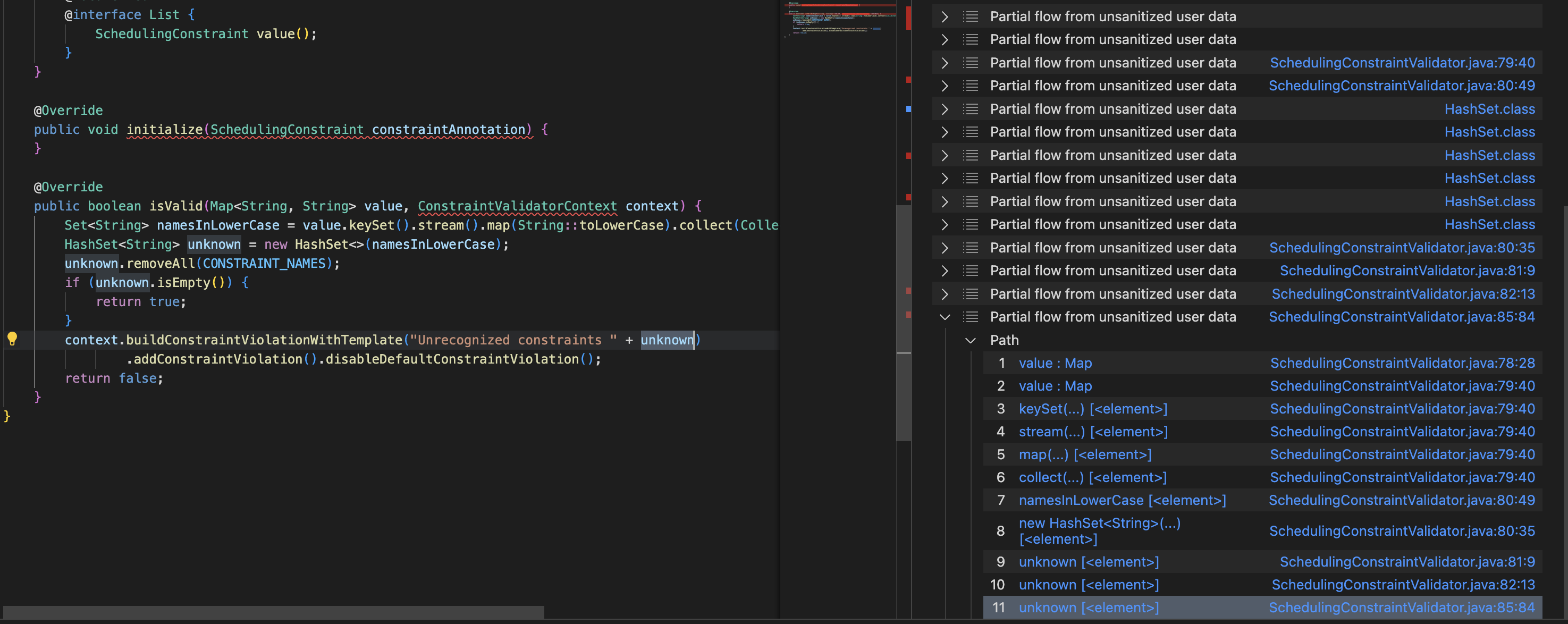1568x624 pixels.
Task: Open the SchedulingConstraintValidator.java:78:28 location link
Action: coord(1403,364)
